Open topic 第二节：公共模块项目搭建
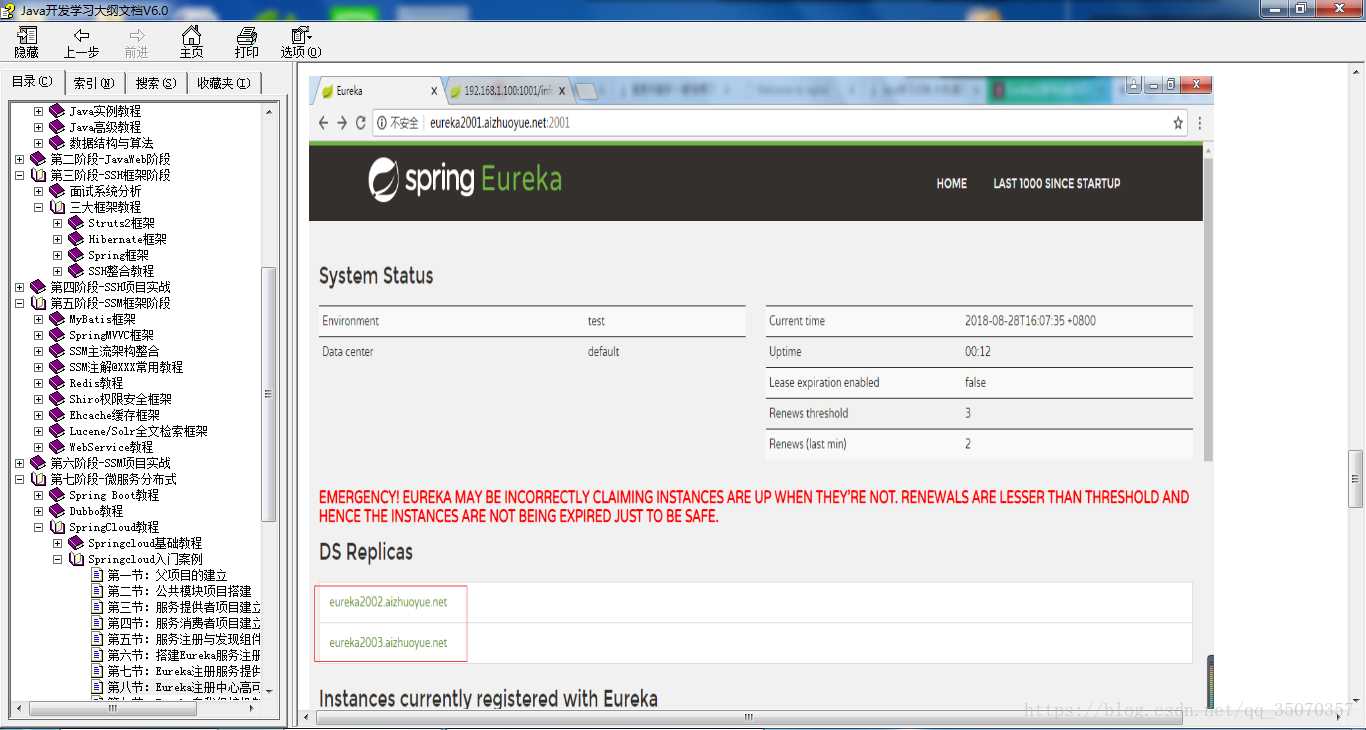The height and width of the screenshot is (730, 1366). coord(180,591)
